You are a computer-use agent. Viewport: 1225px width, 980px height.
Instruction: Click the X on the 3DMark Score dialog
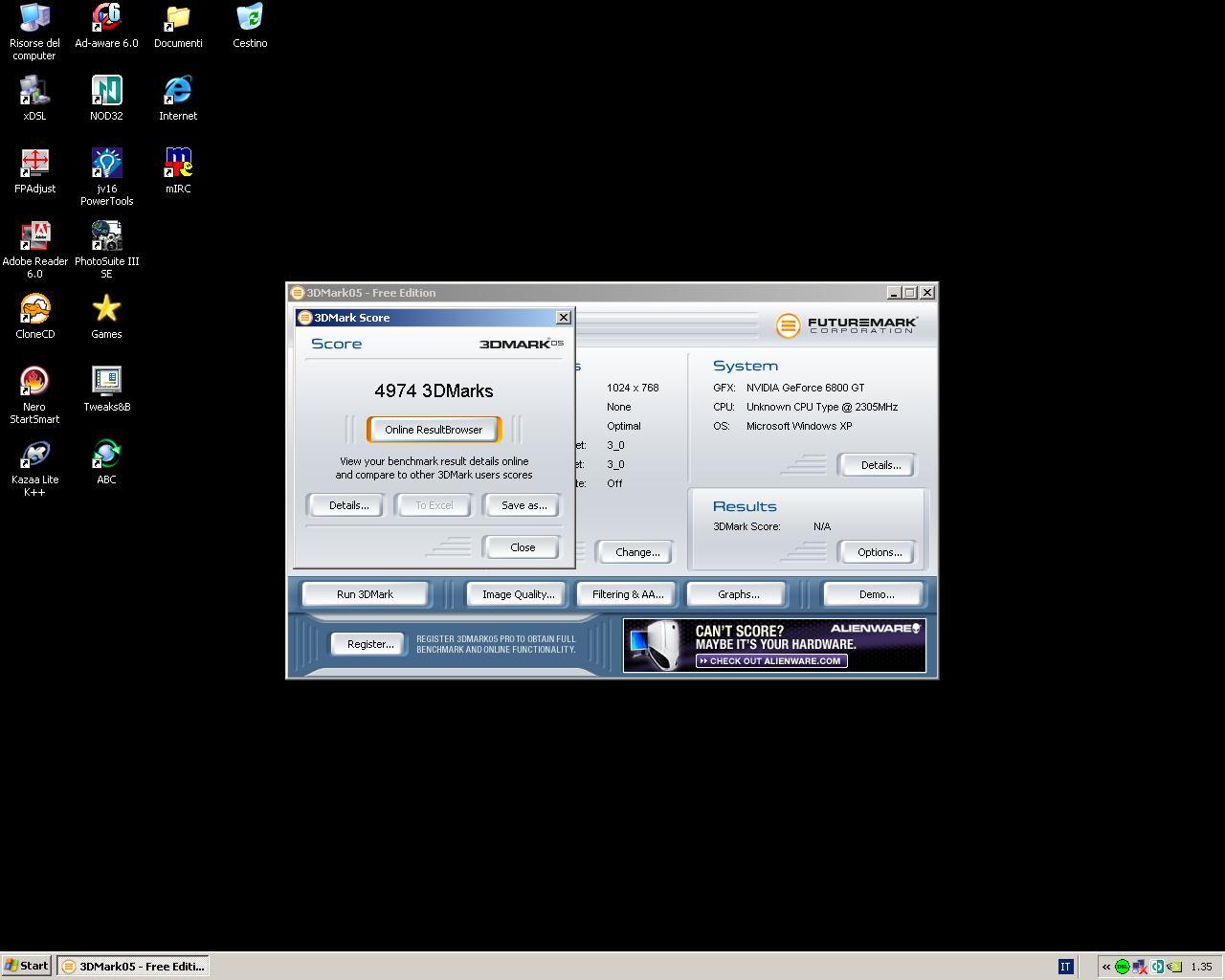tap(563, 318)
